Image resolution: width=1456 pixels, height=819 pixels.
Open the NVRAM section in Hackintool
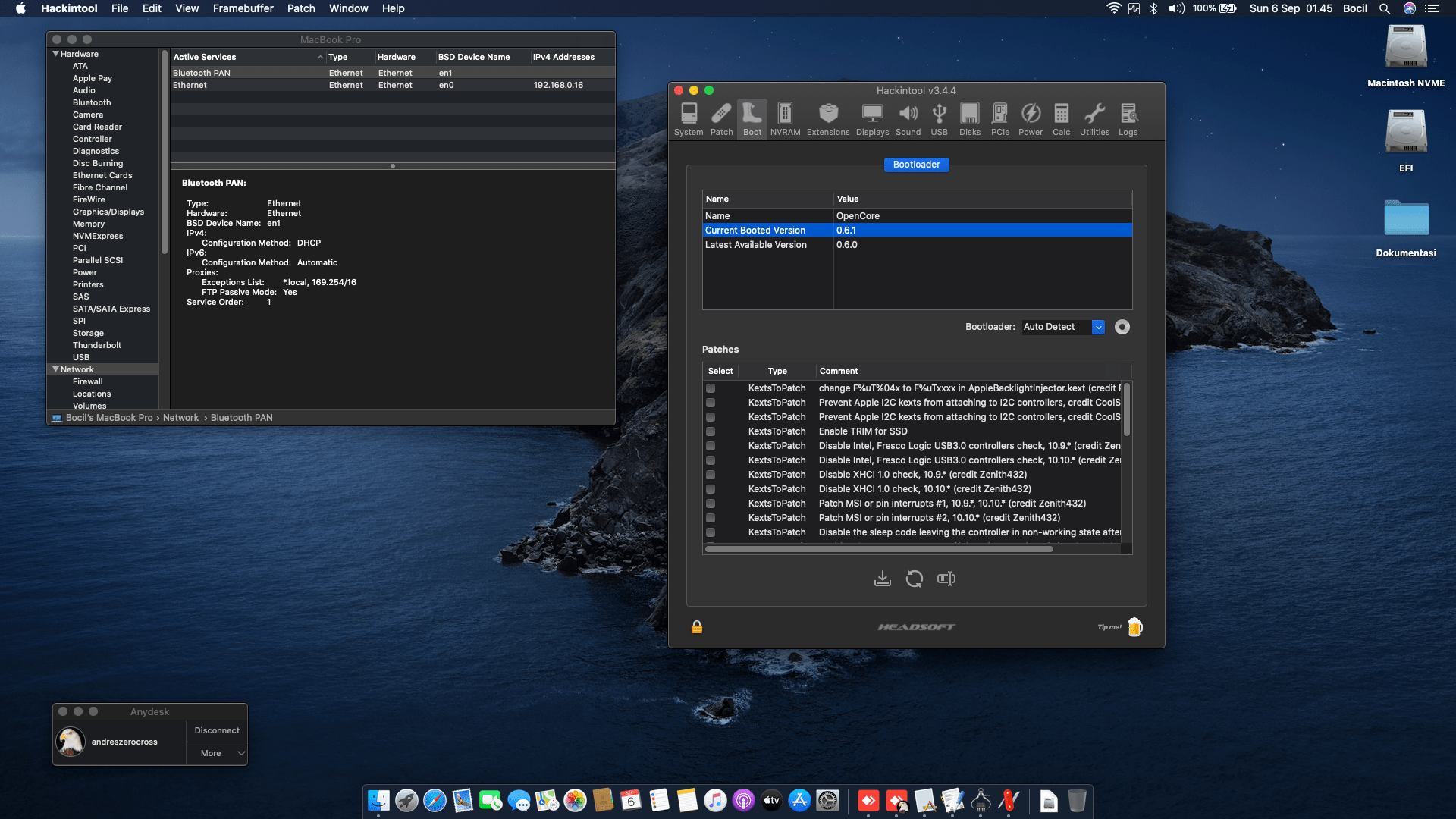[x=785, y=119]
